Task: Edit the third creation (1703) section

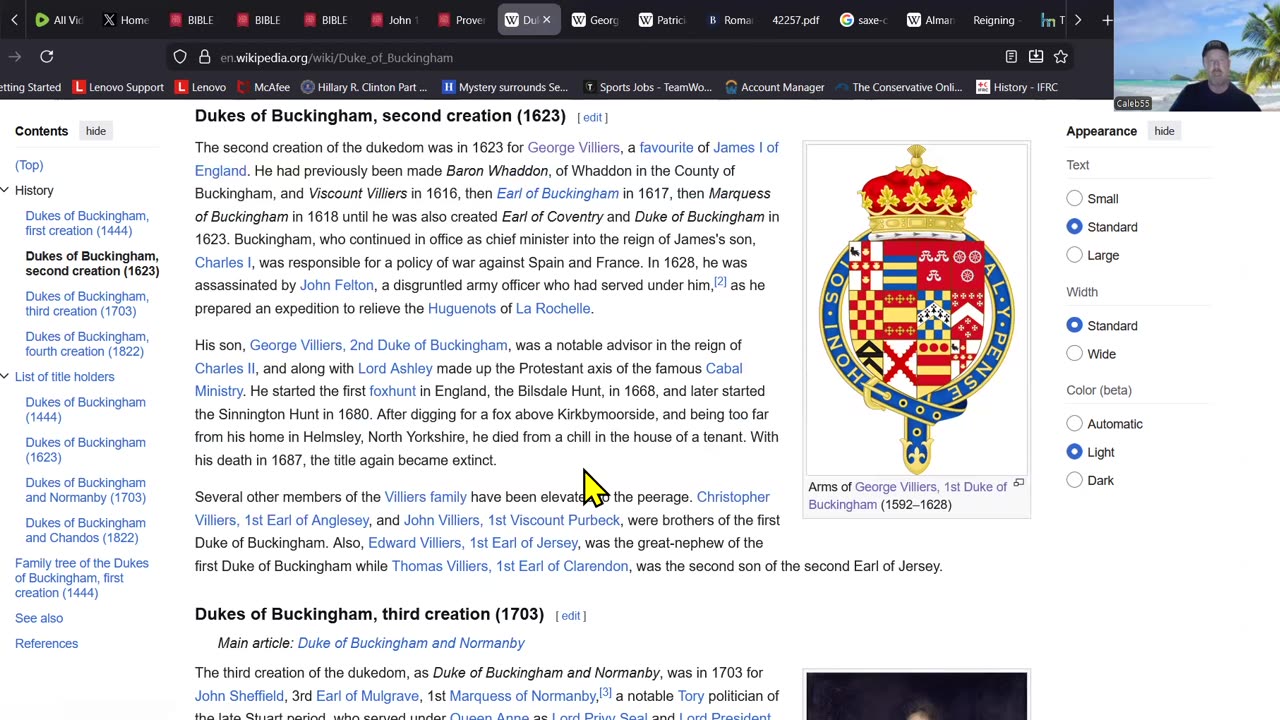Action: (x=570, y=615)
